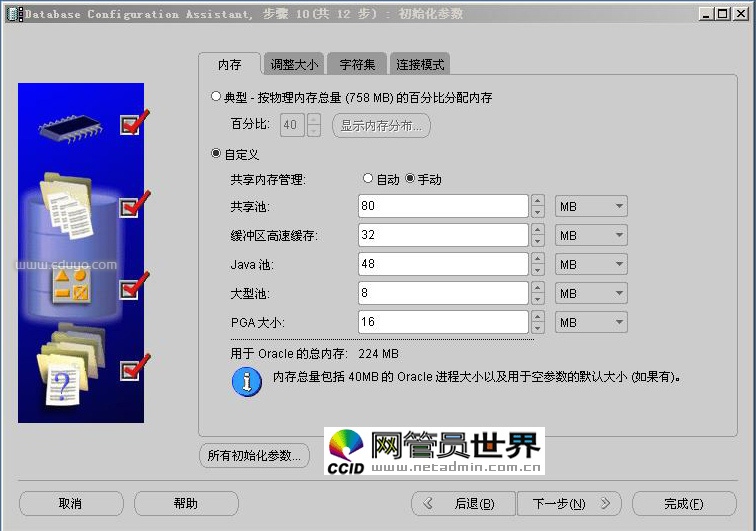Select the 自定义 radio button

point(216,153)
